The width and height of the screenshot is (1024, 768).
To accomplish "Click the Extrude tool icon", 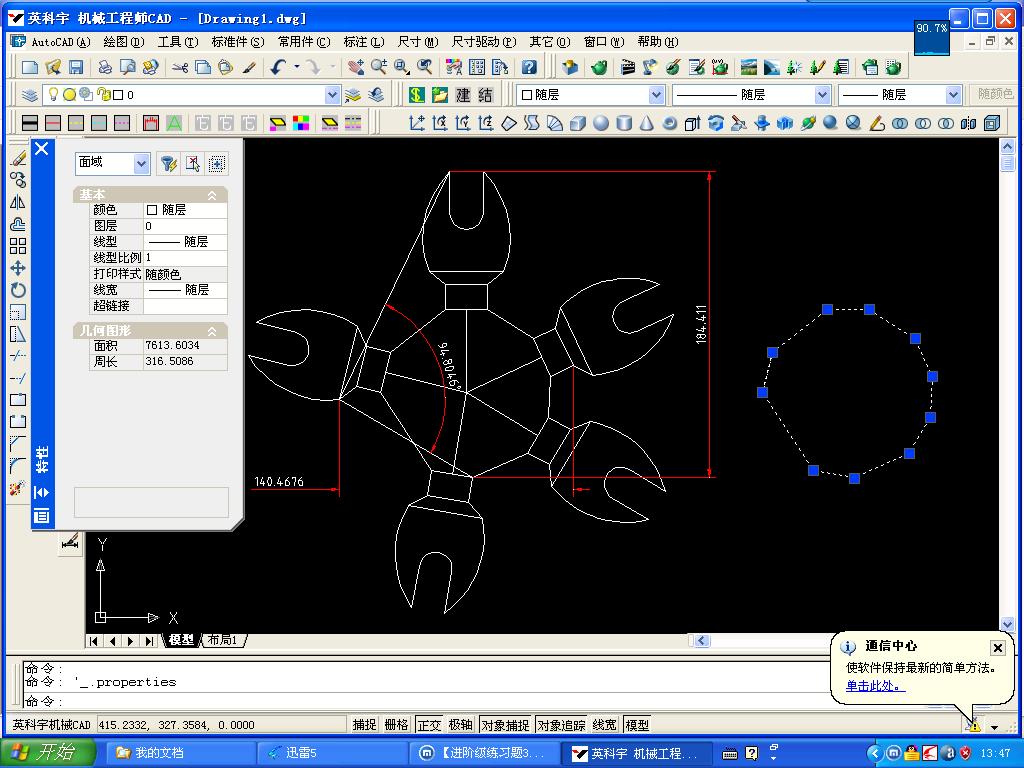I will pyautogui.click(x=692, y=123).
